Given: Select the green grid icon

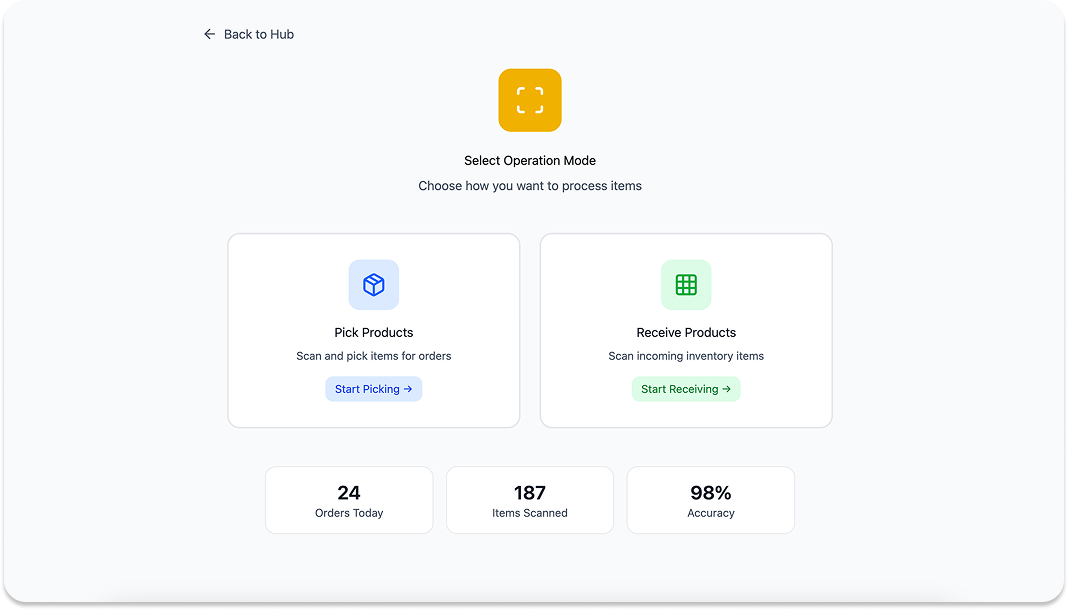Looking at the screenshot, I should [x=686, y=285].
